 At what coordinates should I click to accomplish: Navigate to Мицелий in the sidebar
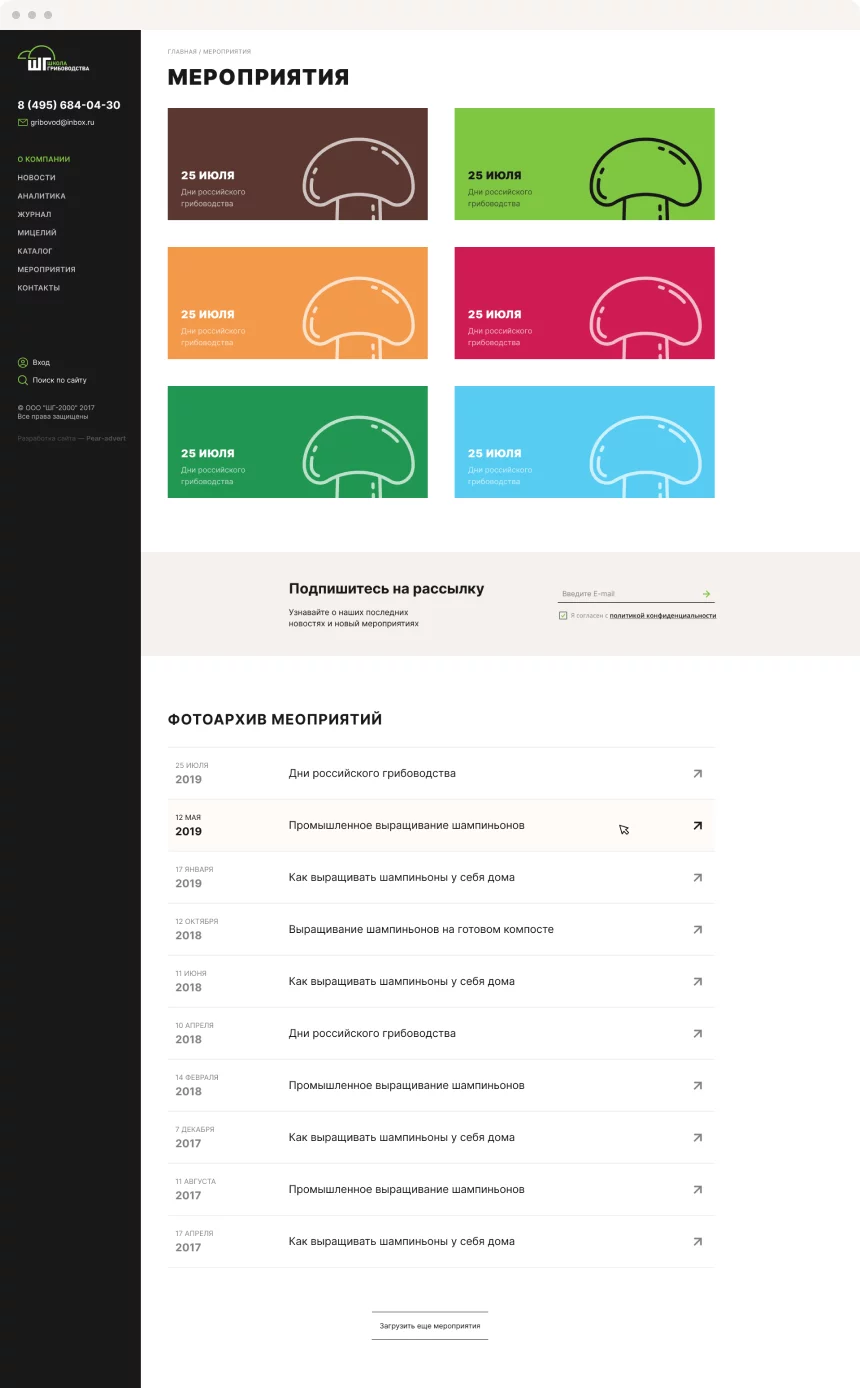click(x=37, y=232)
